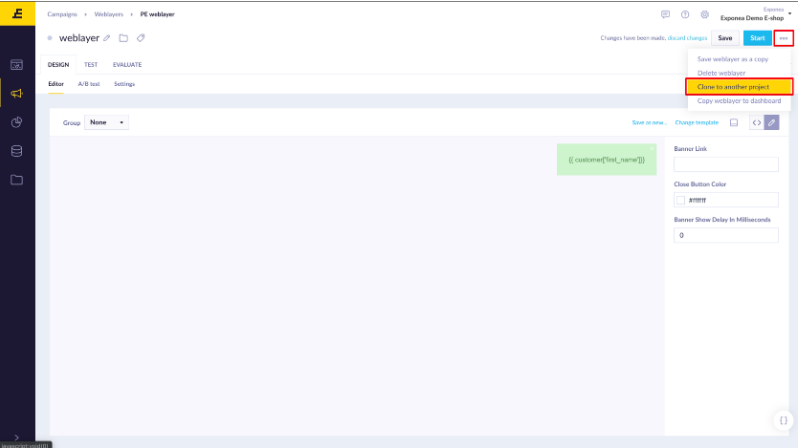The height and width of the screenshot is (448, 798).
Task: Click the Save button
Action: point(725,38)
